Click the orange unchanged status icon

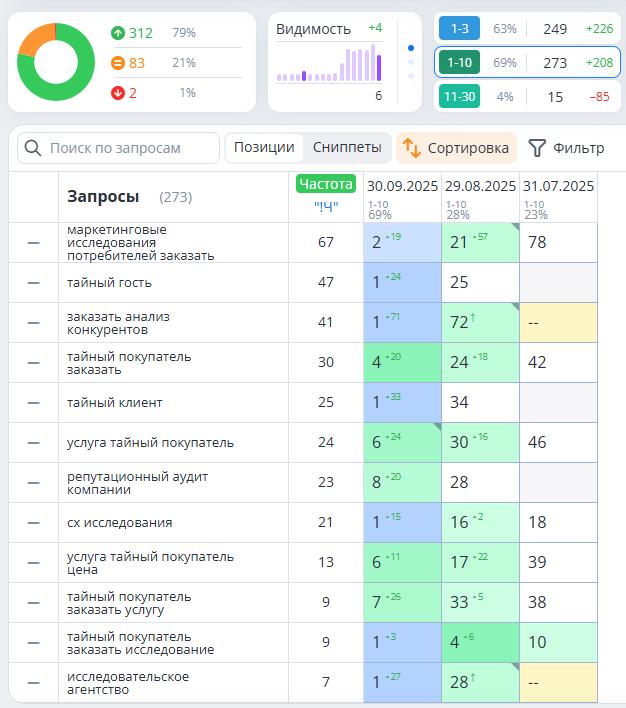point(117,63)
